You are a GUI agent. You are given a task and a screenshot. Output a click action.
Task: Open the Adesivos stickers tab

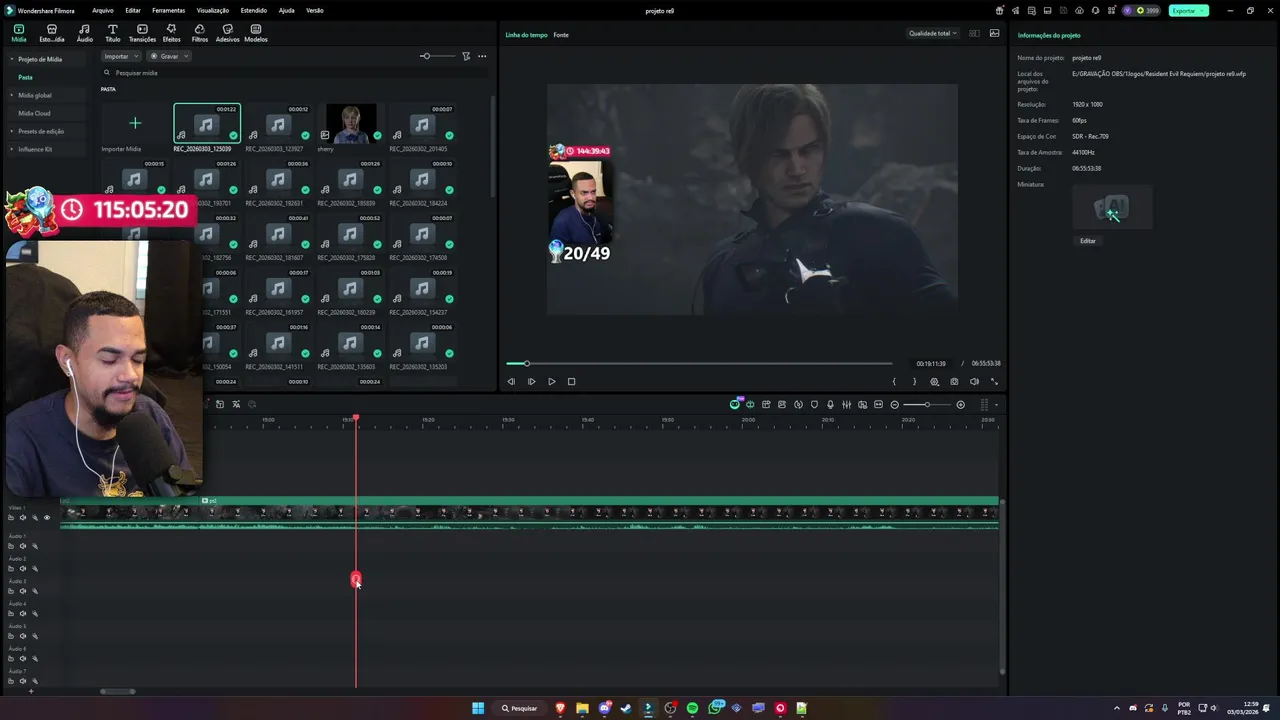pos(228,33)
